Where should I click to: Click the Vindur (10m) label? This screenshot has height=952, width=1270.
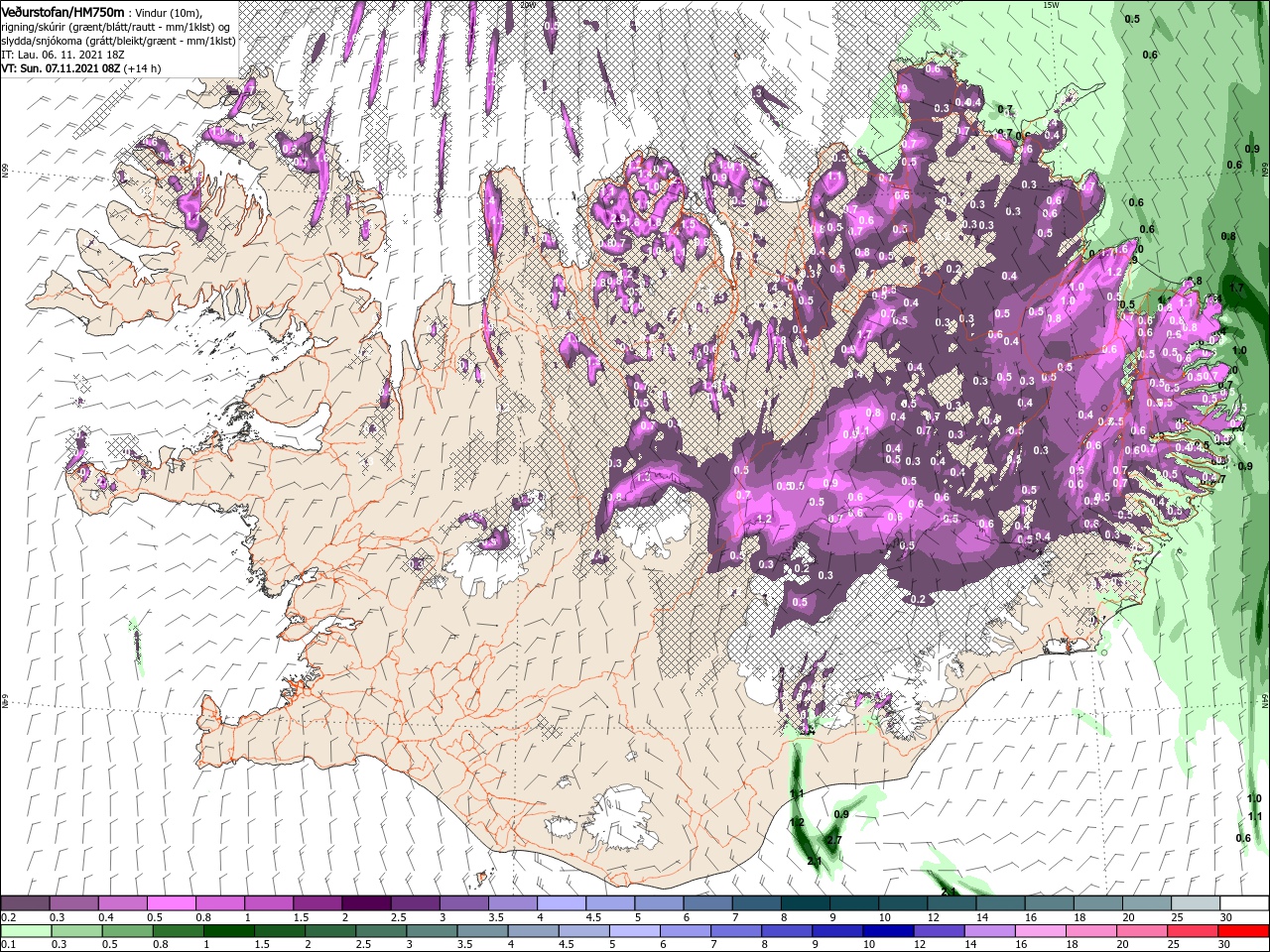click(168, 13)
